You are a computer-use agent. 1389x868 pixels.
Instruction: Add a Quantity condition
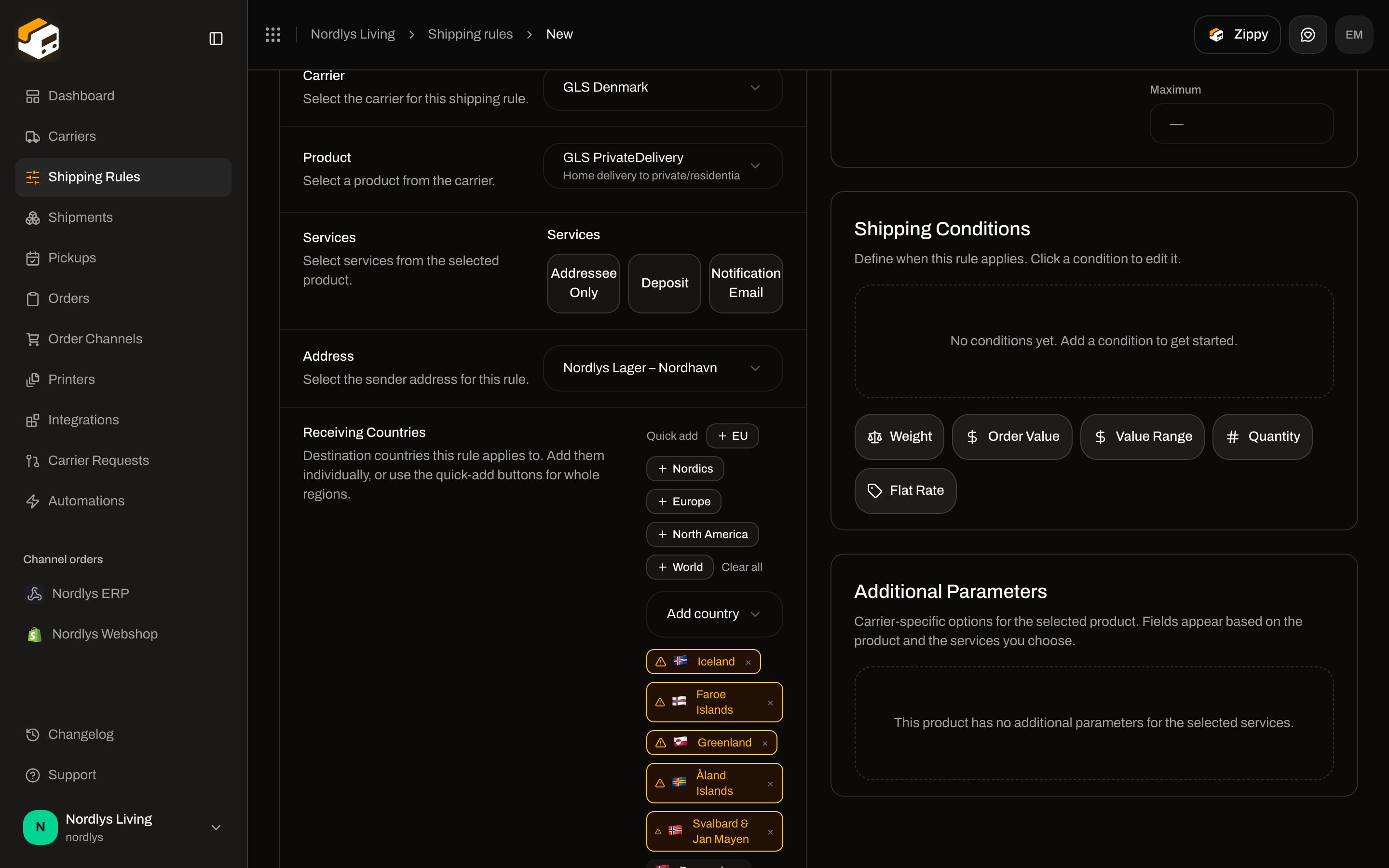[1262, 437]
